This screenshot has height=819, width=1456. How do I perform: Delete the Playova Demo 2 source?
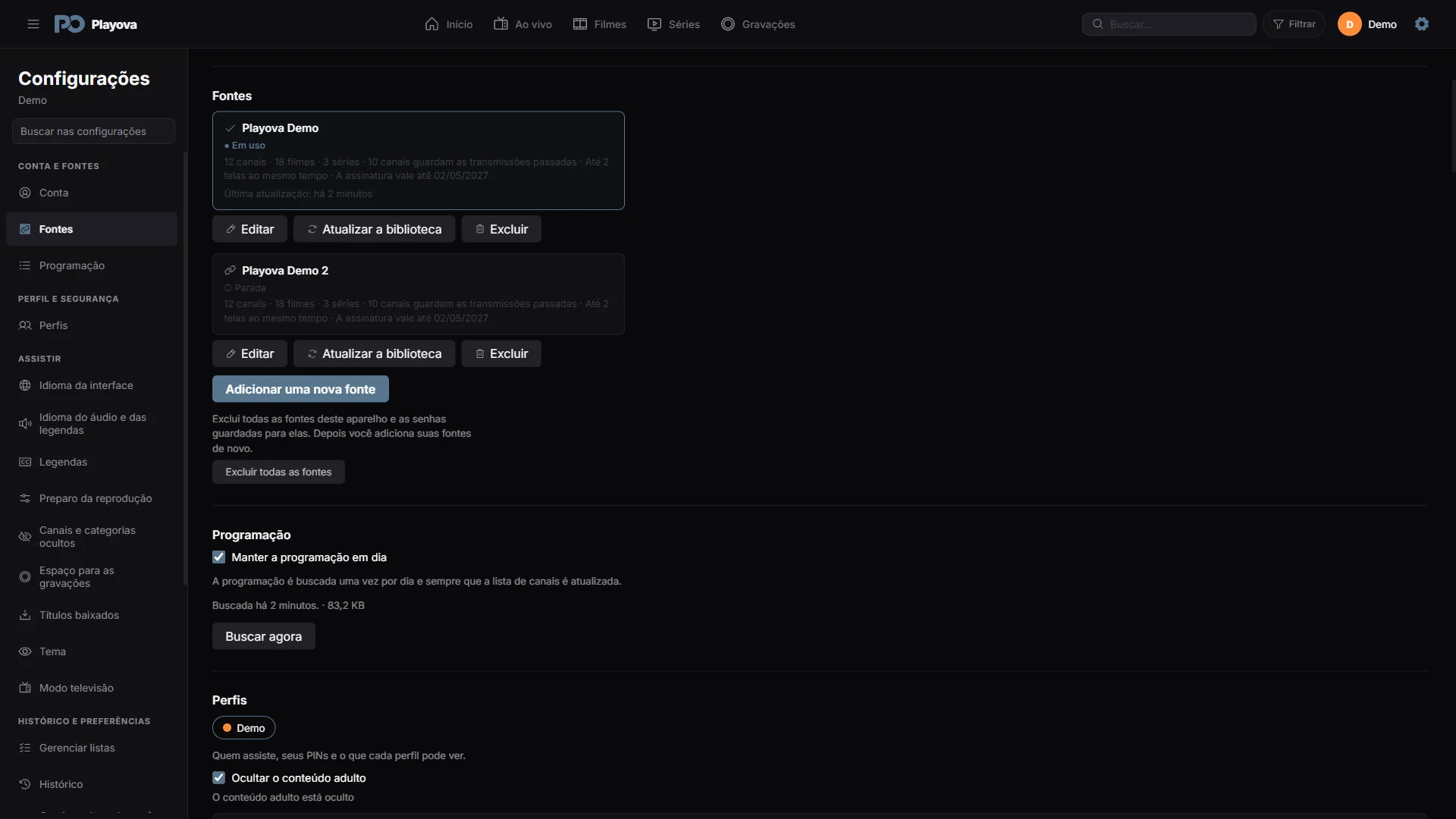click(x=501, y=353)
